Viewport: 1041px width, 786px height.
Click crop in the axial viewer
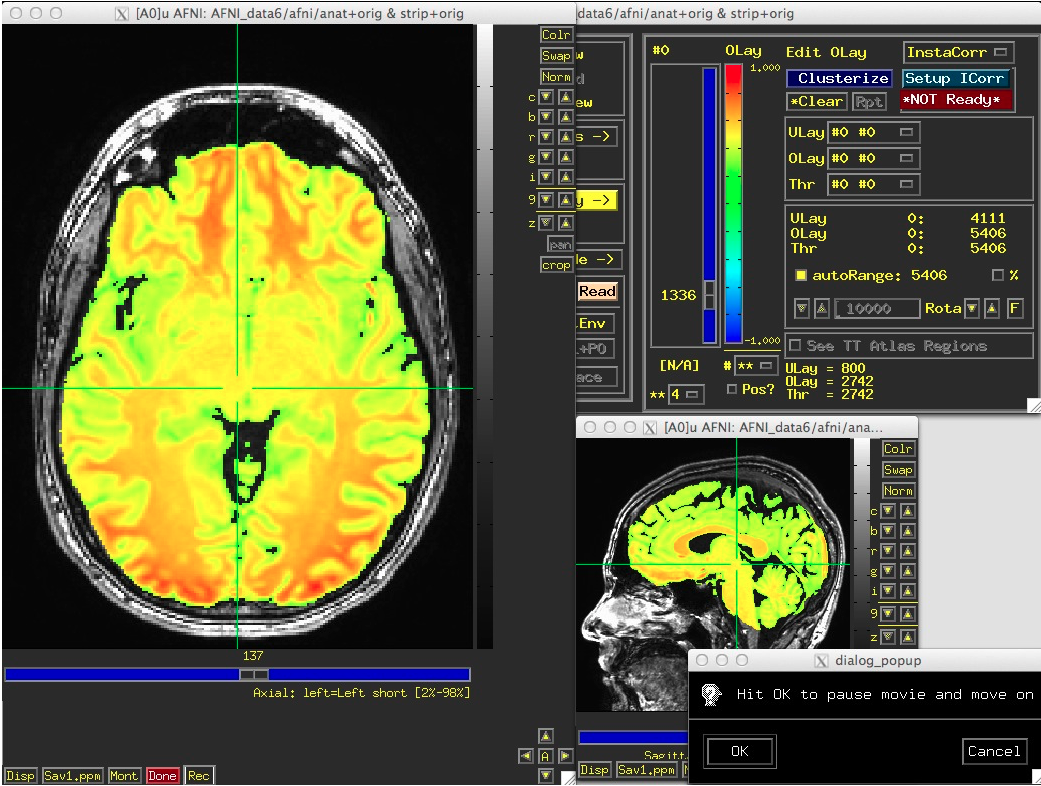pos(556,265)
